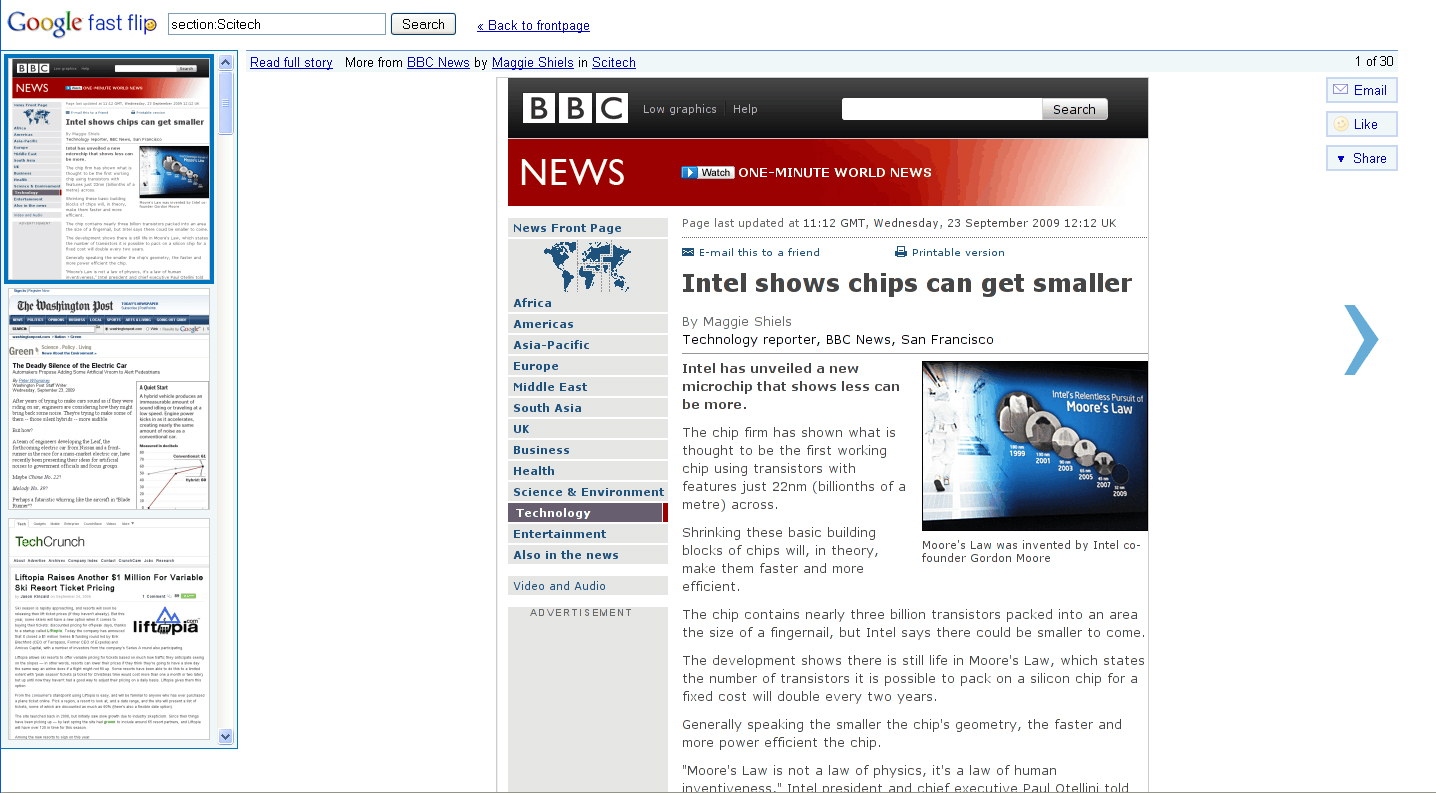Click the Watch button in BBC banner

click(707, 172)
